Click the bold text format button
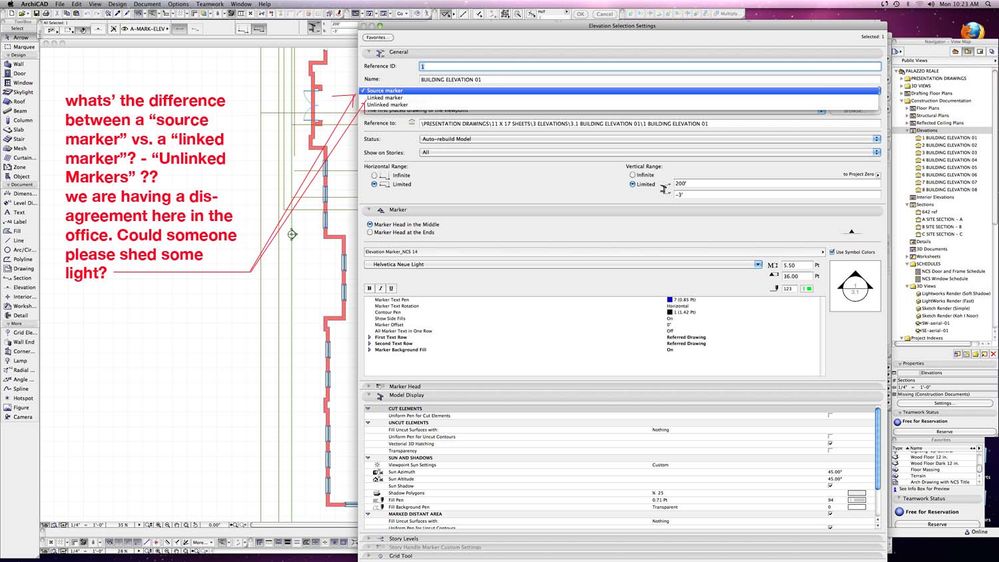Screen dimensions: 999x562 point(371,288)
